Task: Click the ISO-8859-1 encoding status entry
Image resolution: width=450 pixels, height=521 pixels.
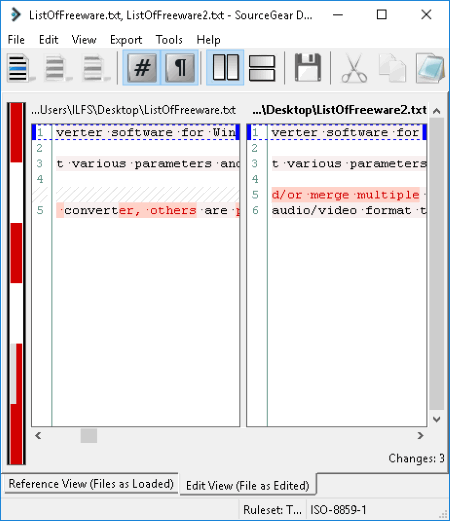Action: [x=338, y=510]
